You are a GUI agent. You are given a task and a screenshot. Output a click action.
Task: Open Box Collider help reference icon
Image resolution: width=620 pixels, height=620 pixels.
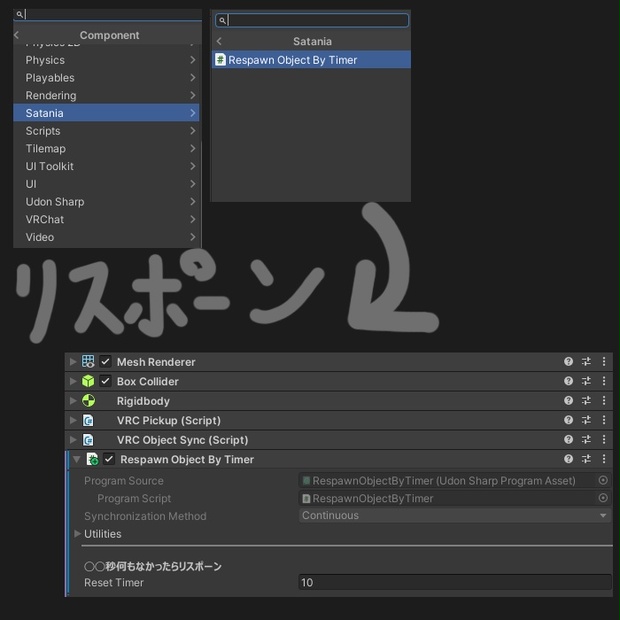pyautogui.click(x=568, y=381)
